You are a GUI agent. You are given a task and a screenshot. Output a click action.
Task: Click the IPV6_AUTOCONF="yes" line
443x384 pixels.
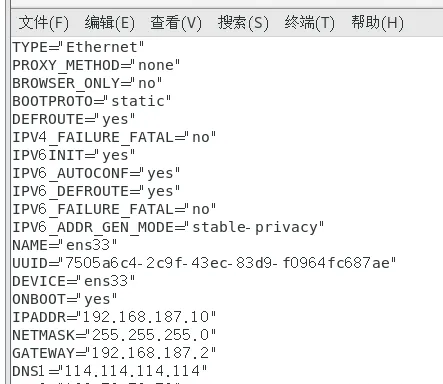point(96,173)
